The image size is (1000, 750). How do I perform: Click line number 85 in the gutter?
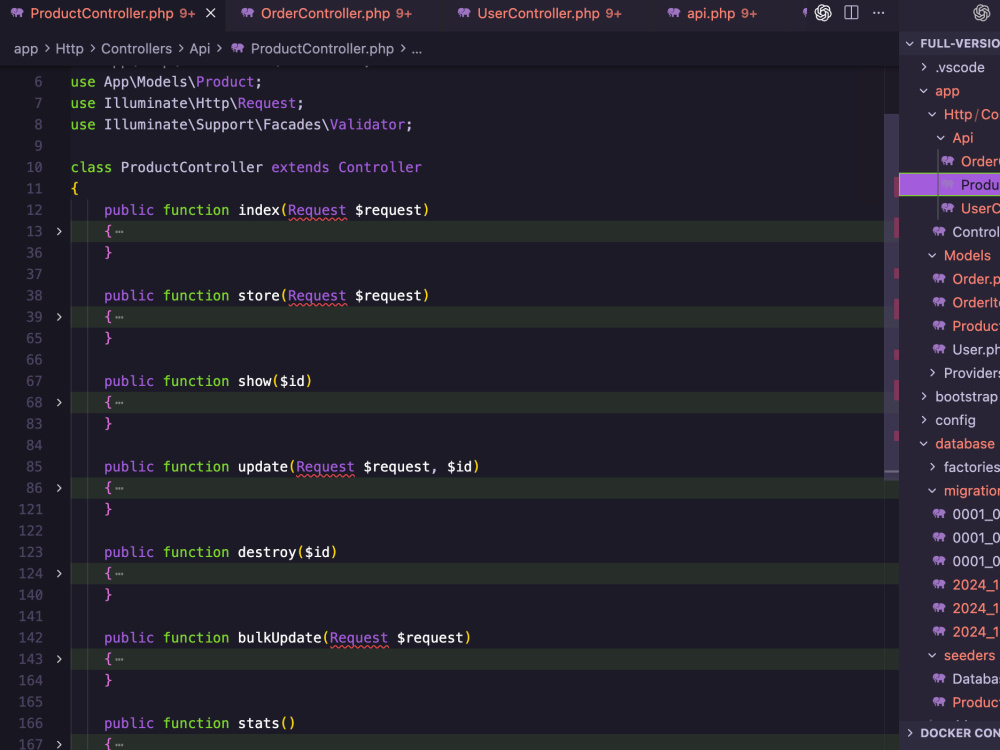pos(34,467)
